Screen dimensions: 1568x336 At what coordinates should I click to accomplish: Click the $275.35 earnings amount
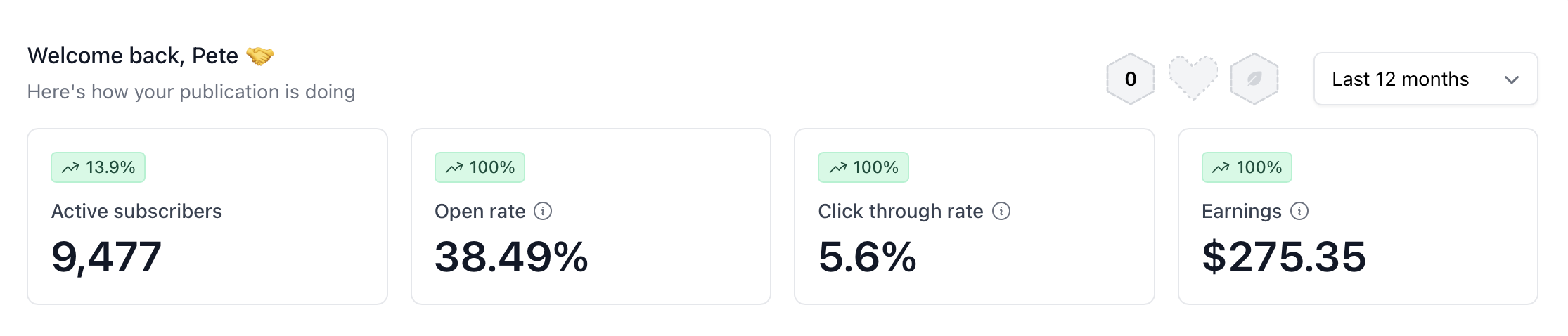pyautogui.click(x=1284, y=257)
